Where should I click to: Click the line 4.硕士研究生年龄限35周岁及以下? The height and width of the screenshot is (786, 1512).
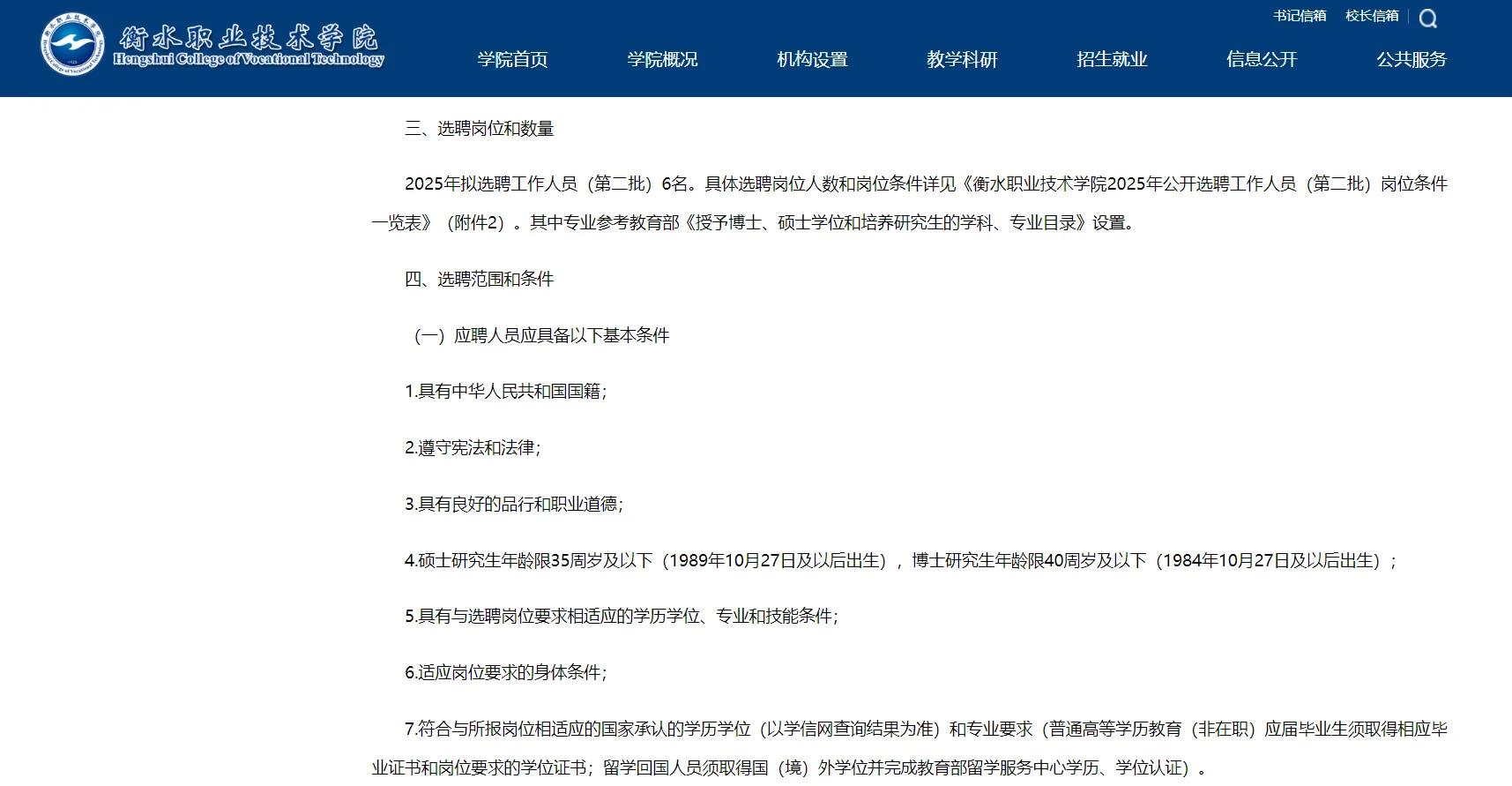tap(900, 560)
